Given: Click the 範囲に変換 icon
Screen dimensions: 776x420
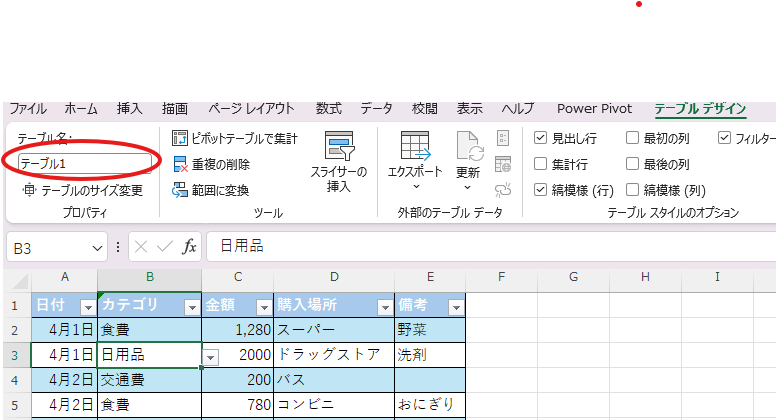Looking at the screenshot, I should [x=180, y=190].
